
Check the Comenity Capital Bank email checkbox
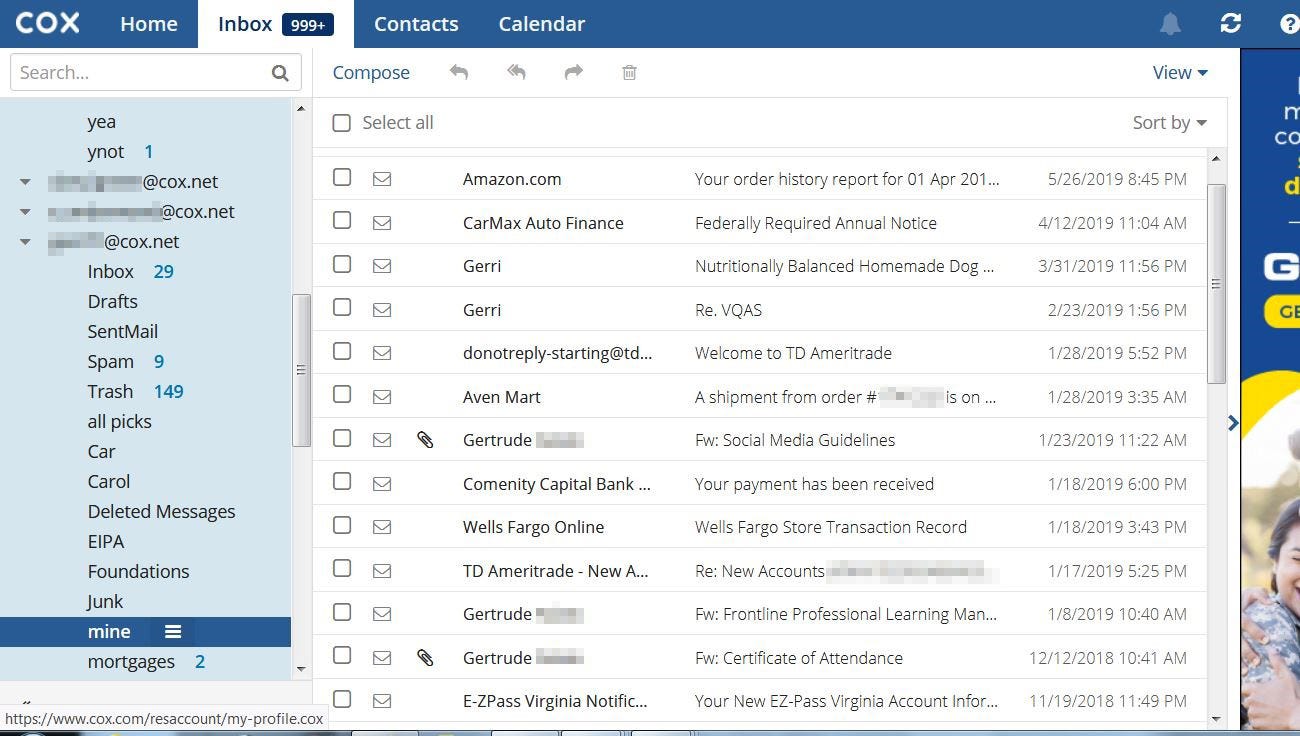click(342, 481)
